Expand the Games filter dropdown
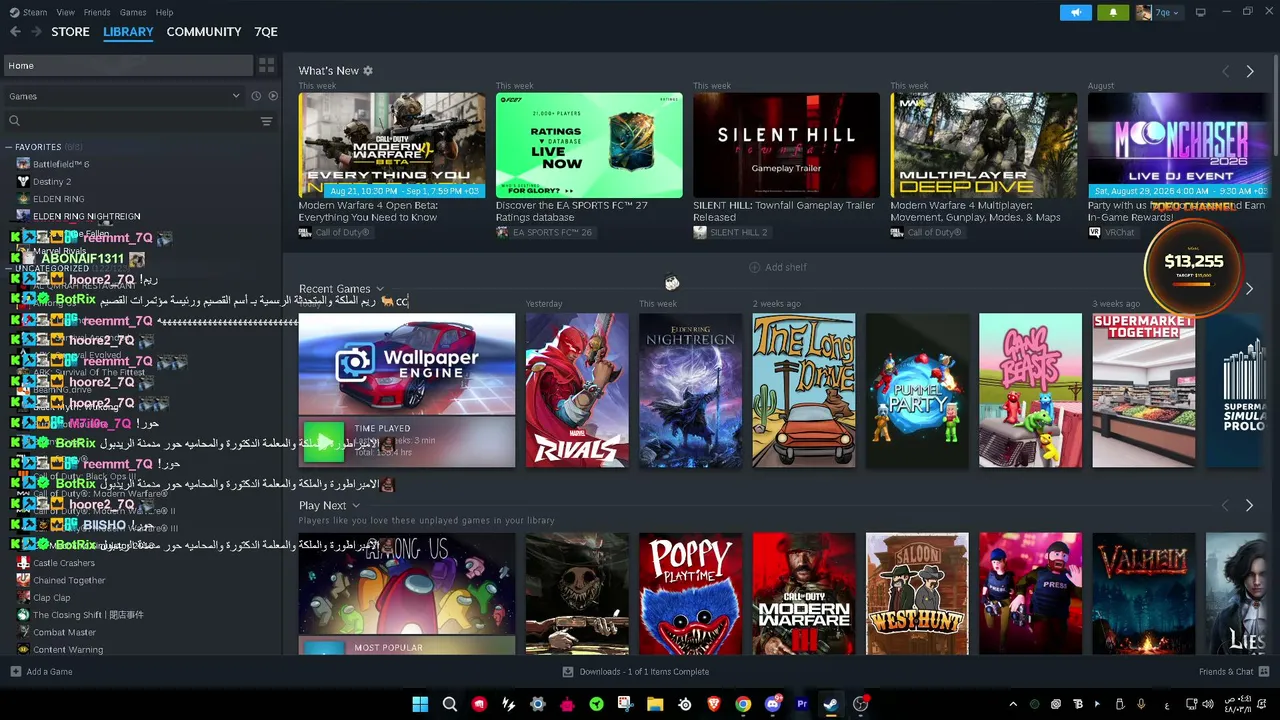This screenshot has width=1280, height=720. 125,96
